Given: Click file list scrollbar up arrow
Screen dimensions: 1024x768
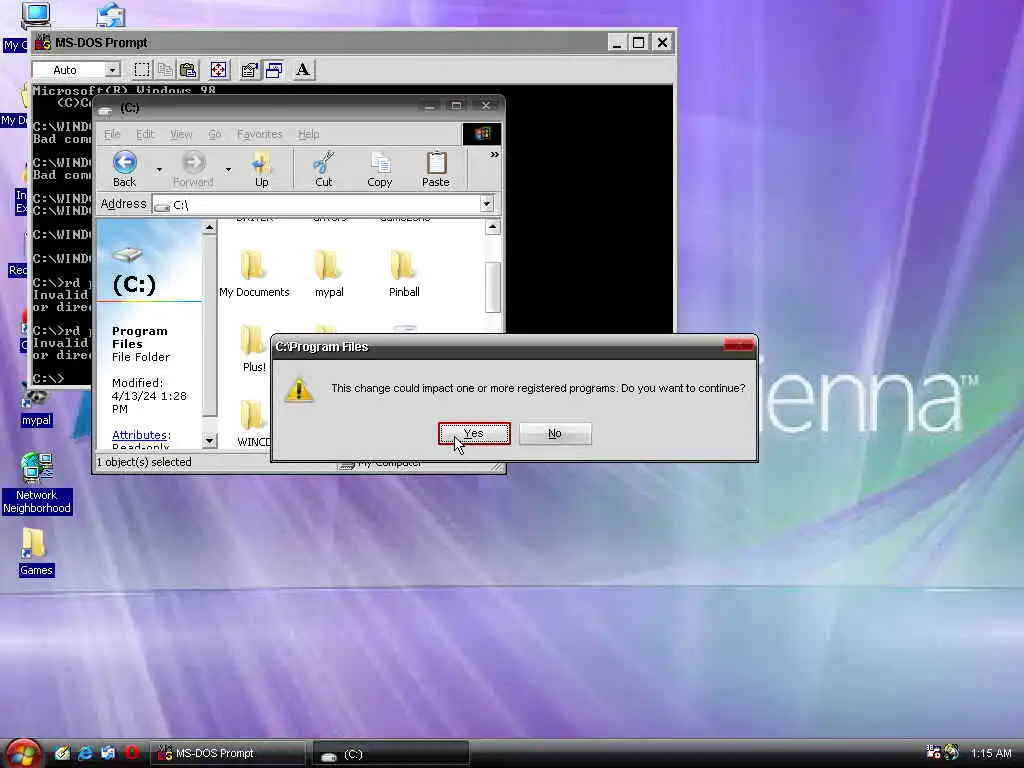Looking at the screenshot, I should pos(493,227).
